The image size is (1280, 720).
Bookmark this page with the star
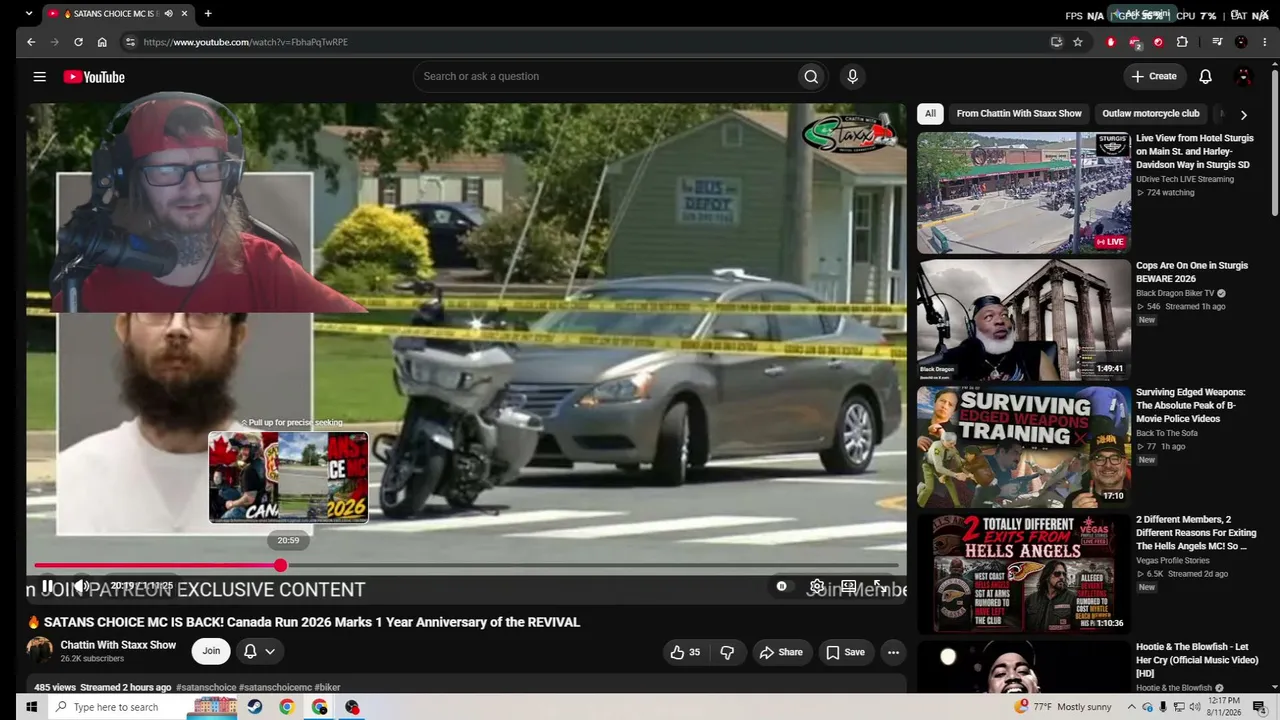(x=1078, y=42)
